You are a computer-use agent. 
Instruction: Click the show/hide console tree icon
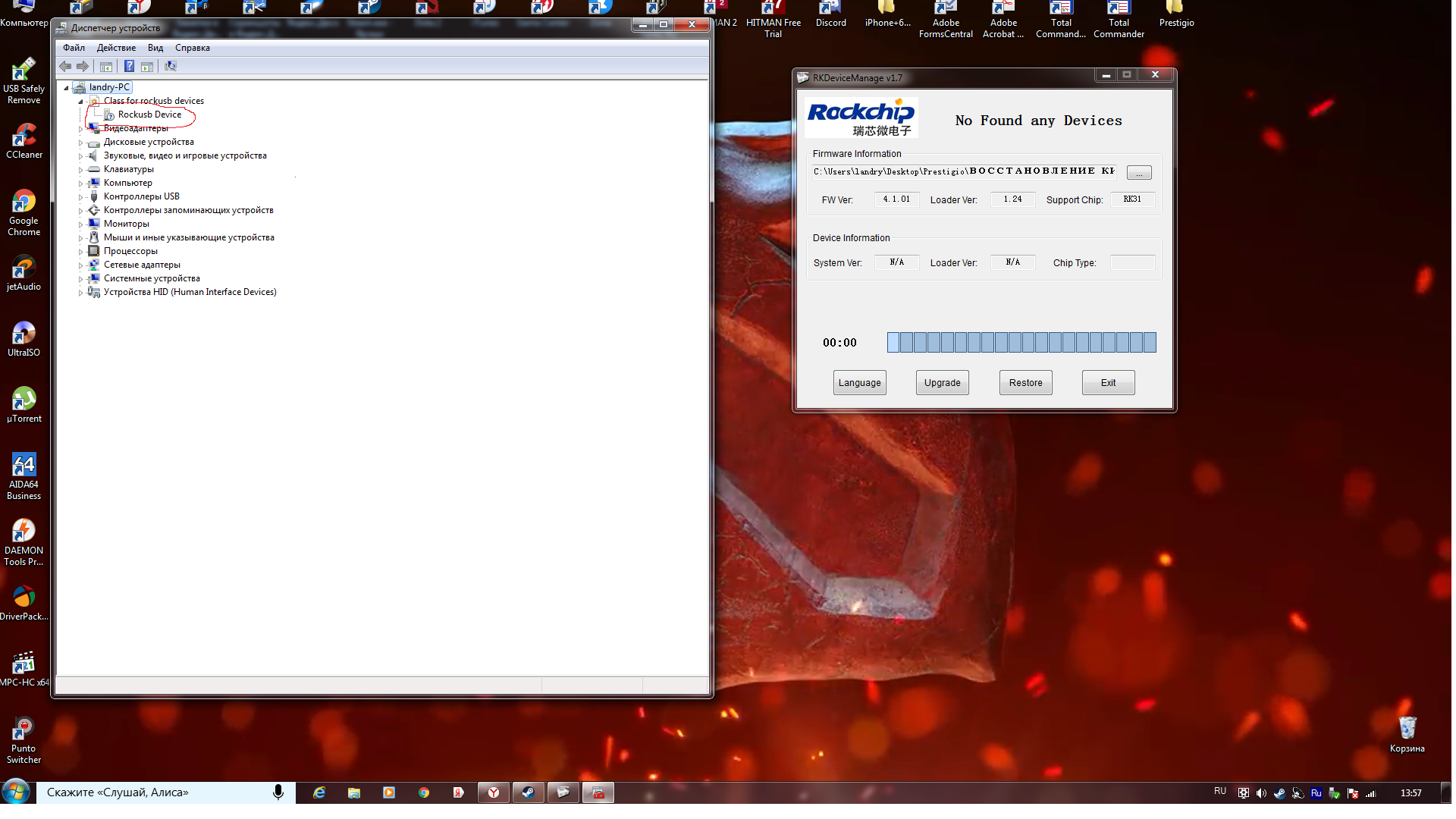(106, 67)
